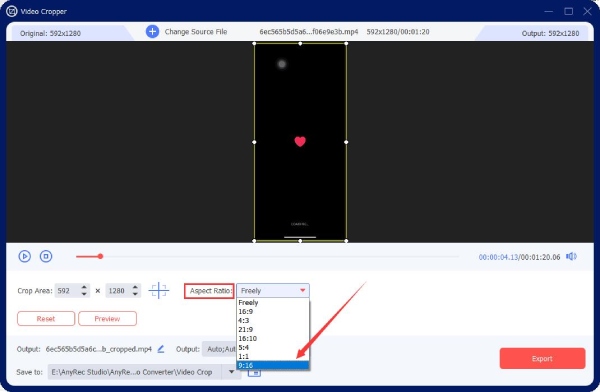The height and width of the screenshot is (392, 600).
Task: Click the Preview button
Action: (108, 318)
